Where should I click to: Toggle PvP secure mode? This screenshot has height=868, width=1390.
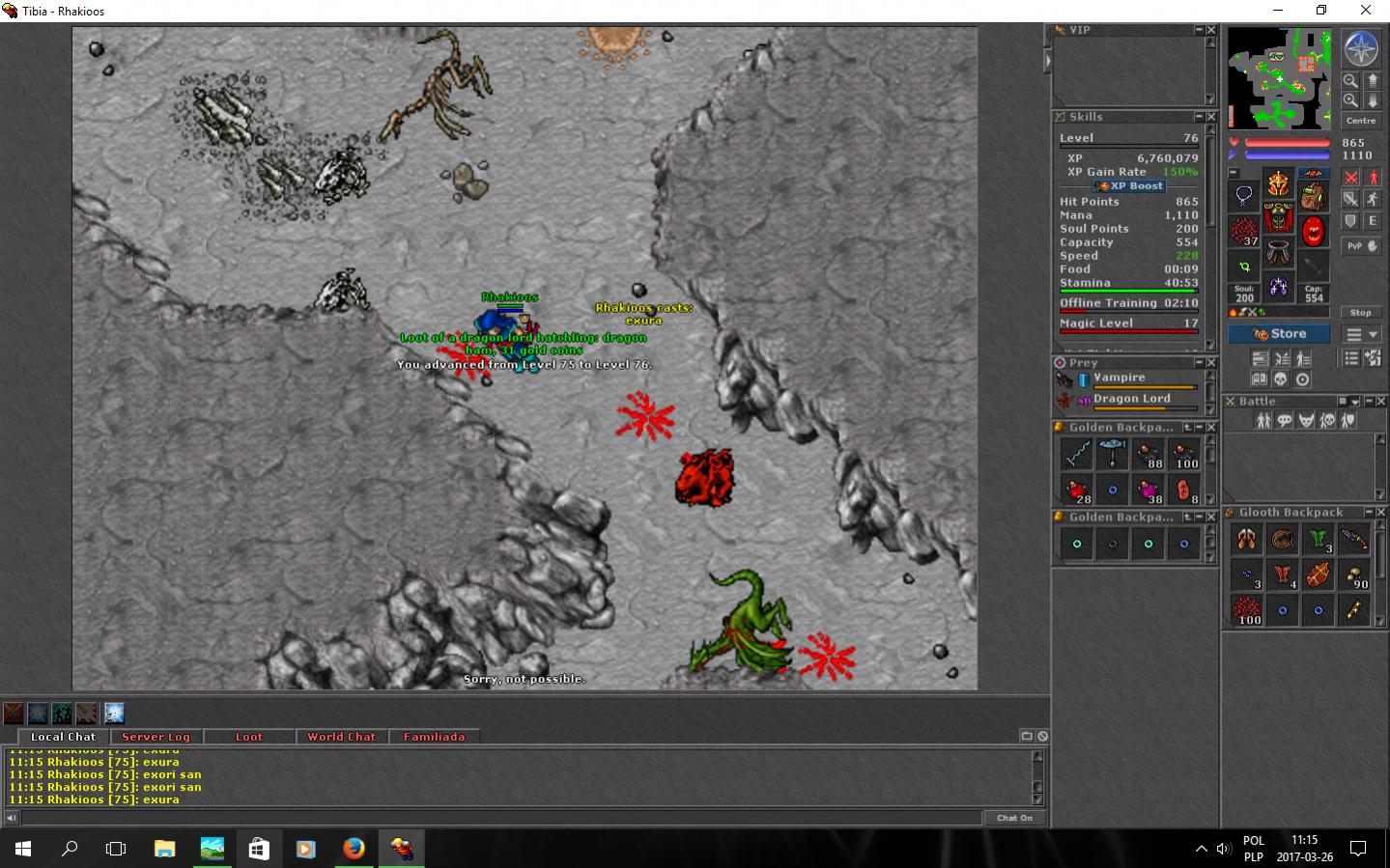[1362, 246]
